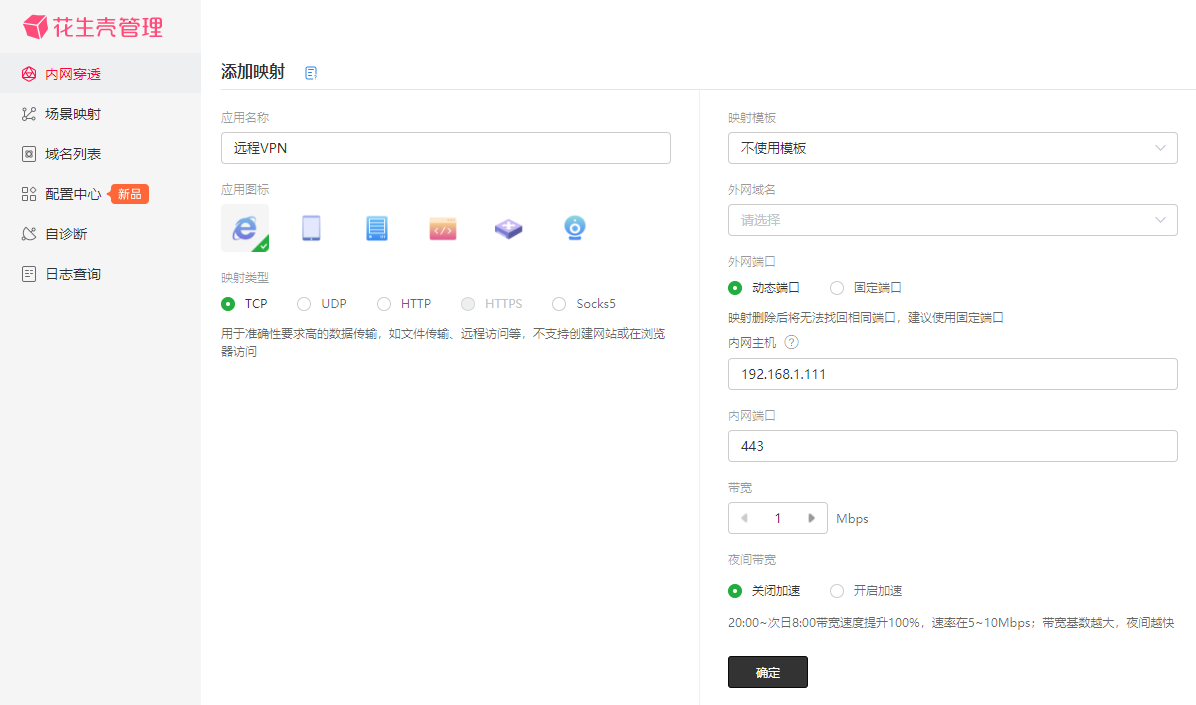Increase bandwidth with the right arrow stepper

click(x=812, y=518)
